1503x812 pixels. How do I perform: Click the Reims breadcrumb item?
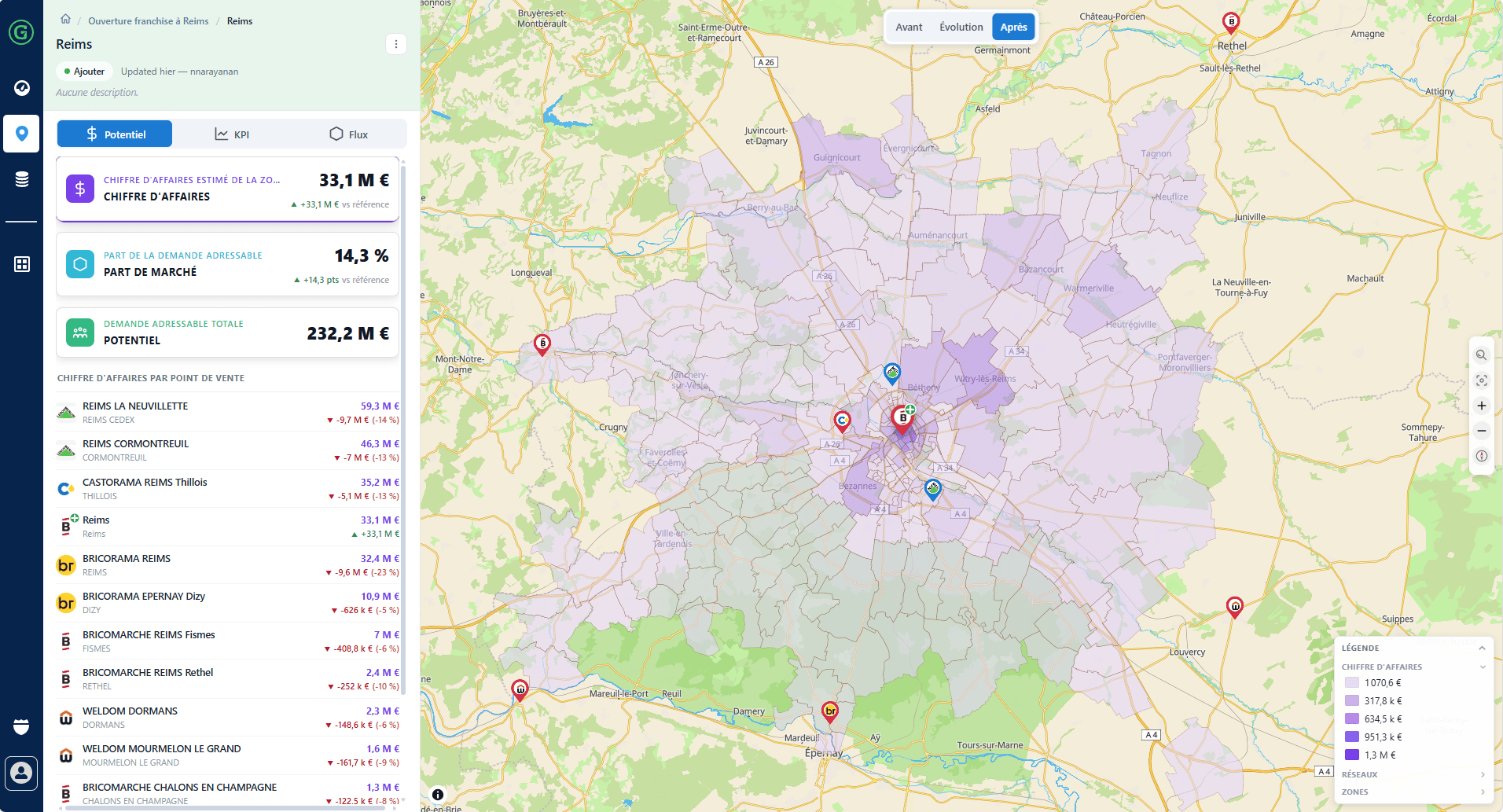click(x=240, y=21)
